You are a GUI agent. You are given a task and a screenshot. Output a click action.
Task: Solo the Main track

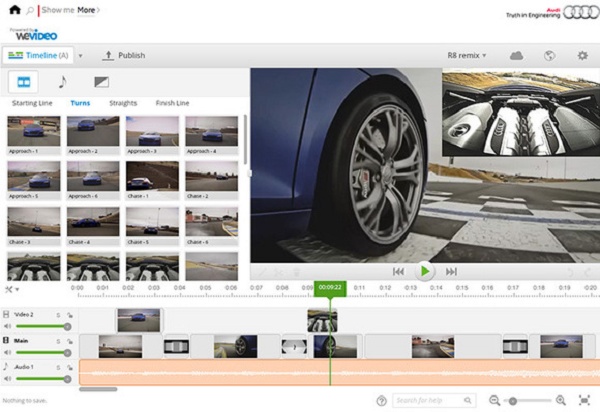pyautogui.click(x=58, y=341)
